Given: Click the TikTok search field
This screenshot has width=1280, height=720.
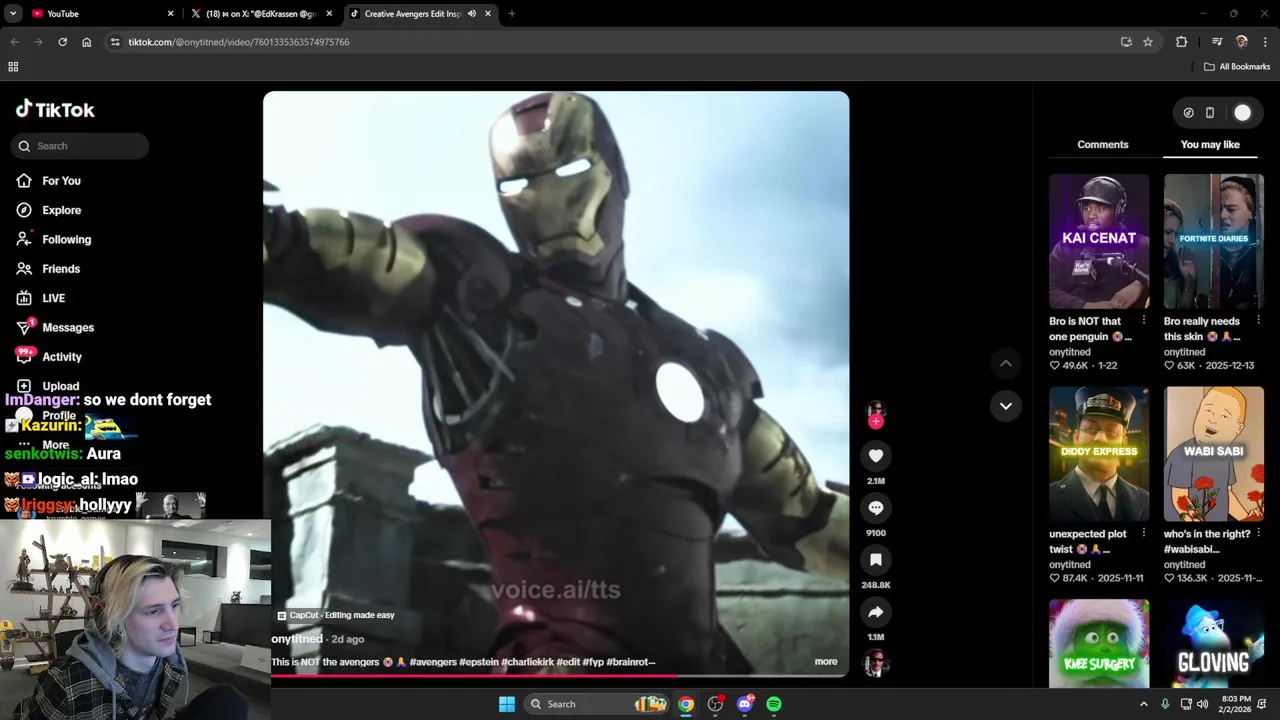Looking at the screenshot, I should [x=80, y=146].
